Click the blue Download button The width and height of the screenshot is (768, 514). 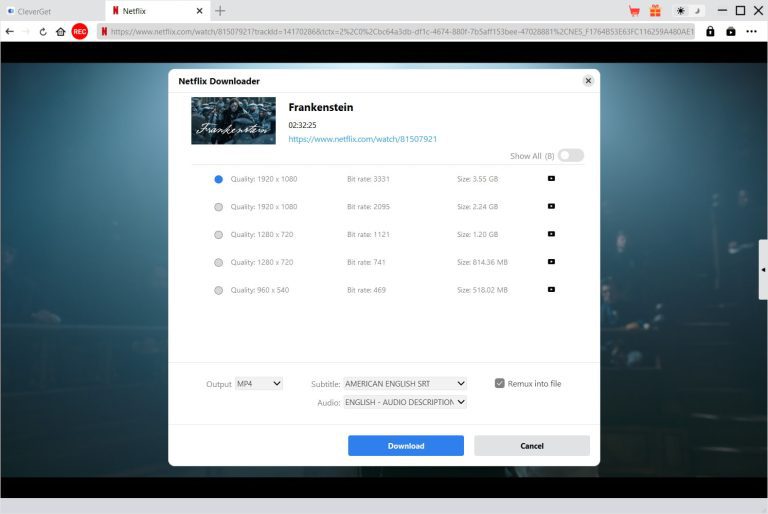(x=406, y=446)
